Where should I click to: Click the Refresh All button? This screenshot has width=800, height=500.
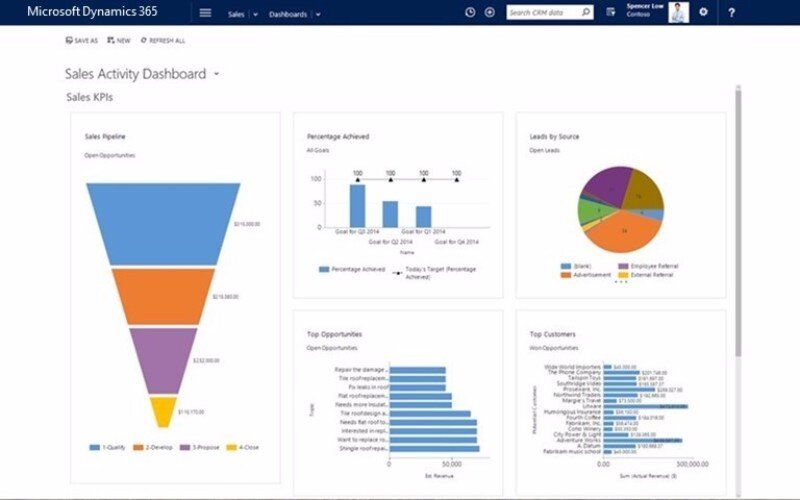point(163,41)
